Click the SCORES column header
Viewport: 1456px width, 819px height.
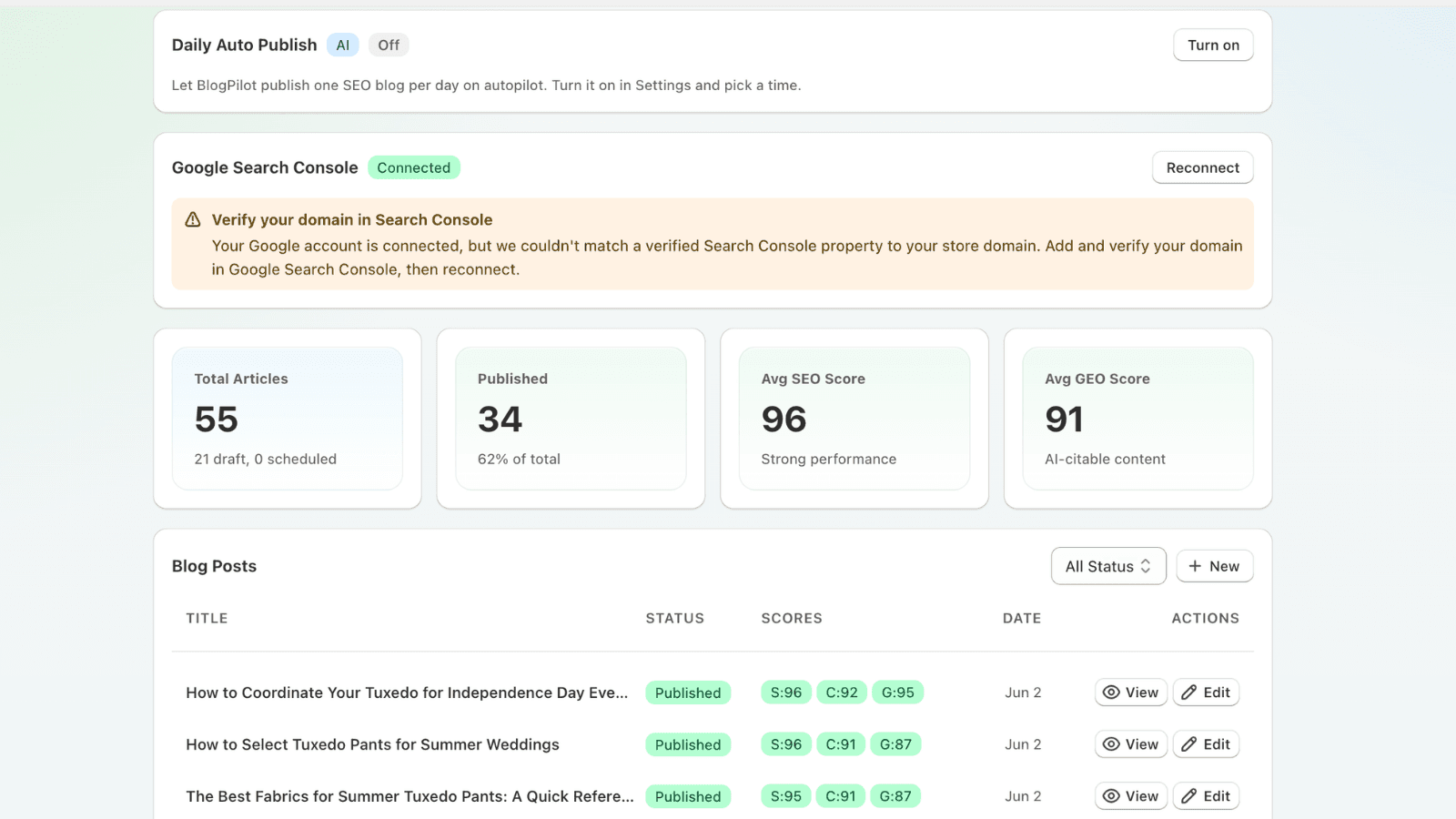(792, 619)
